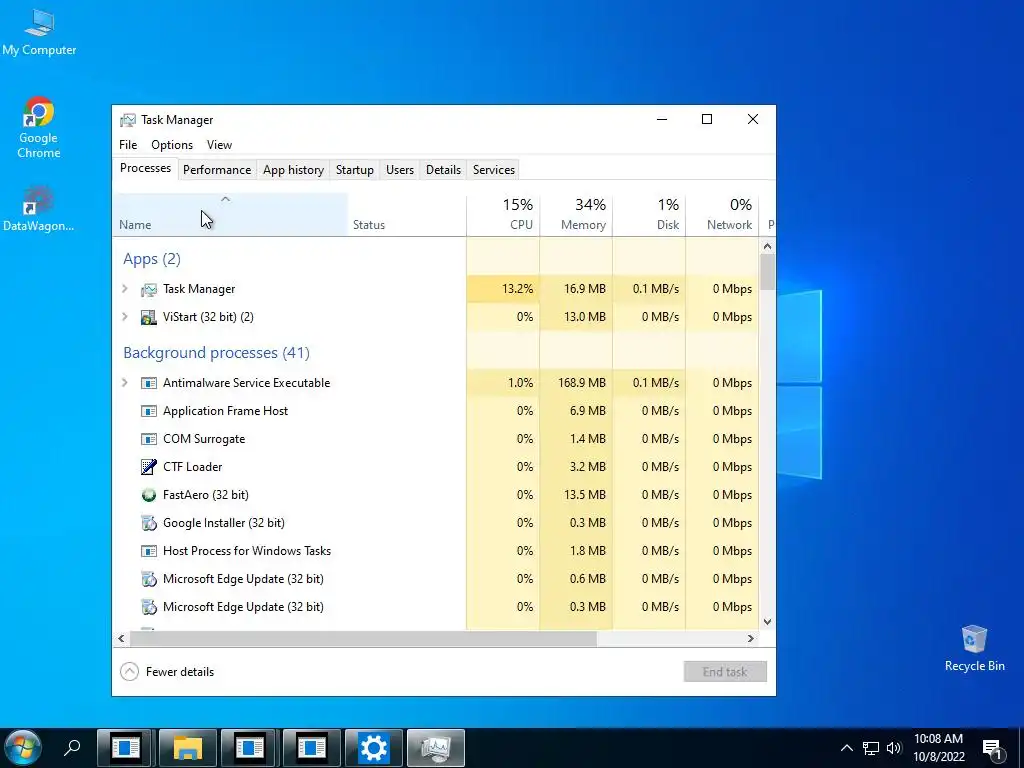This screenshot has height=768, width=1024.
Task: Open taskbar search magnifier
Action: point(72,748)
